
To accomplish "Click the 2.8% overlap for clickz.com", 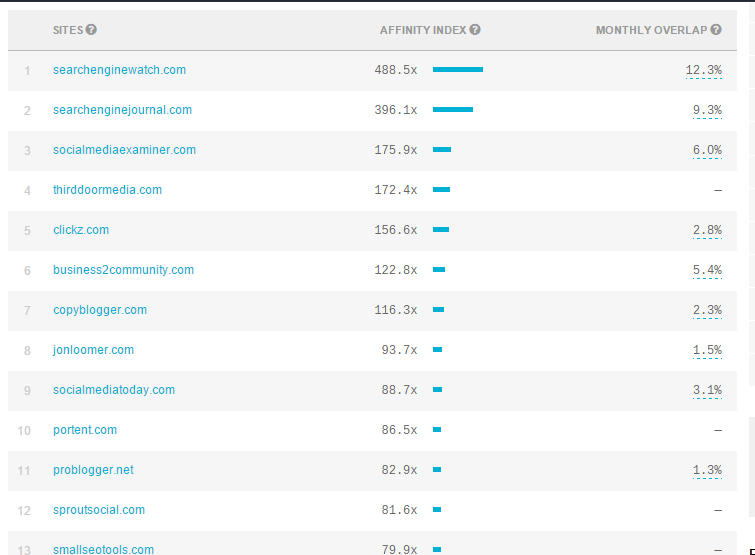I will pos(707,230).
